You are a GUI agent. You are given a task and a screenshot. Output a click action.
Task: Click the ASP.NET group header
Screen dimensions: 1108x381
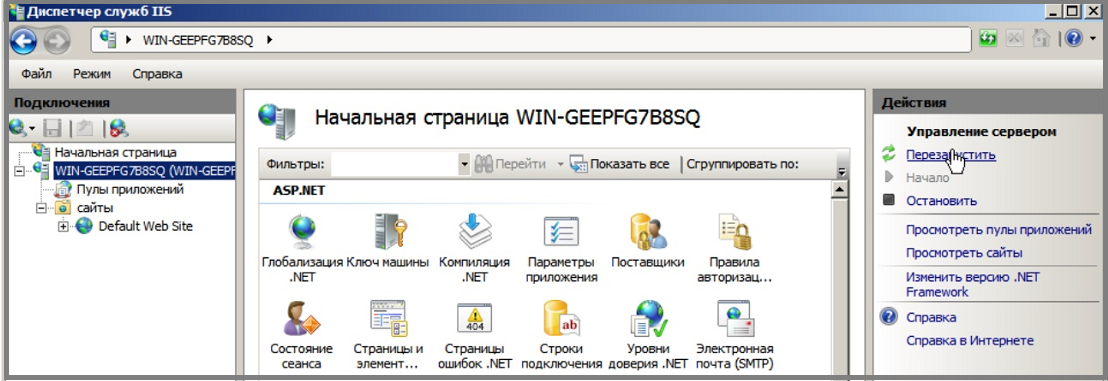tap(299, 190)
